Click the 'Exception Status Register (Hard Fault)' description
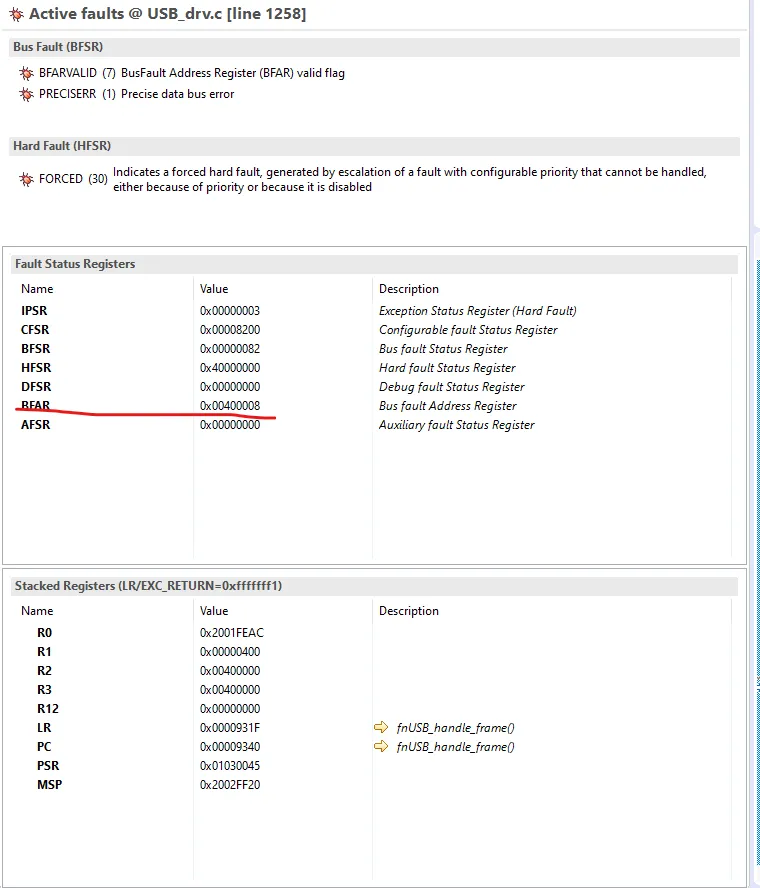Viewport: 760px width, 888px height. pyautogui.click(x=477, y=311)
